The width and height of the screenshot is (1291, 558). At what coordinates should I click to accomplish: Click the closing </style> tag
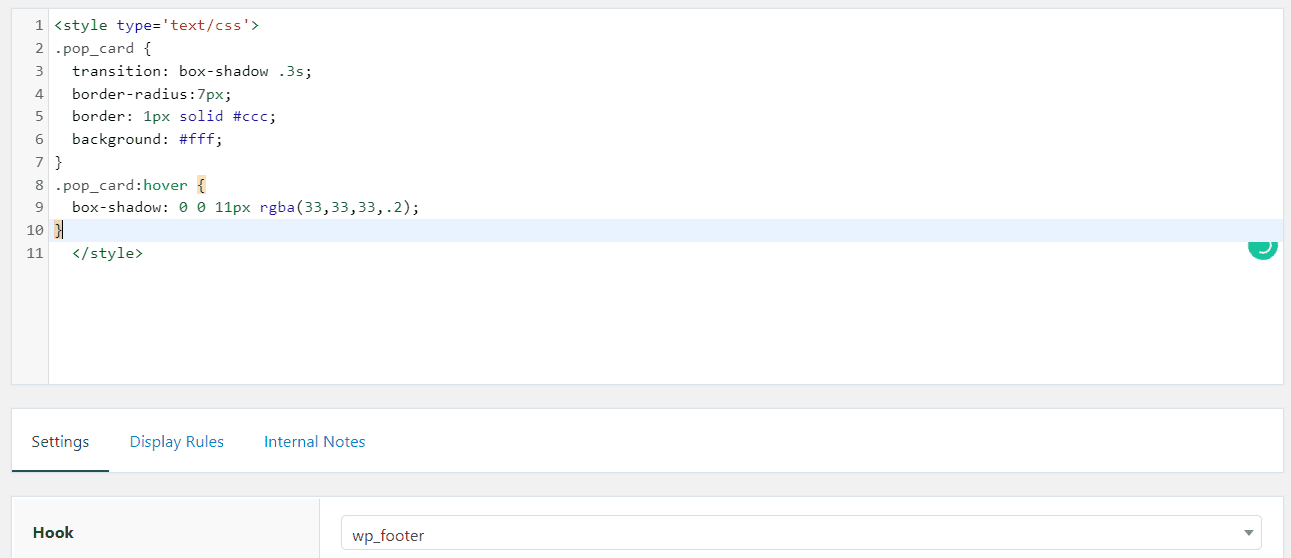pos(108,253)
